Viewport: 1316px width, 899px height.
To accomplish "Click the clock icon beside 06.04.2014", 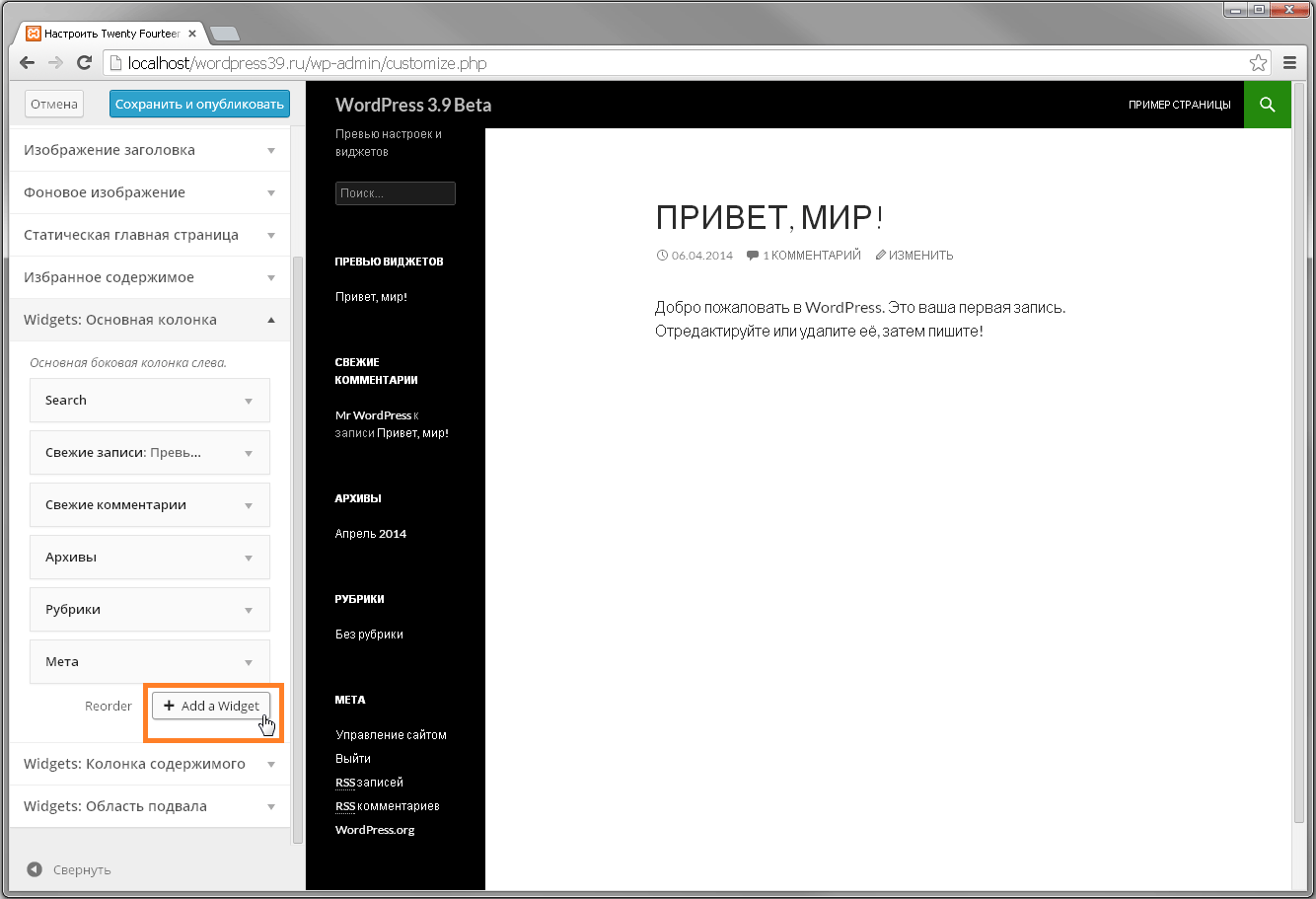I will pos(662,255).
